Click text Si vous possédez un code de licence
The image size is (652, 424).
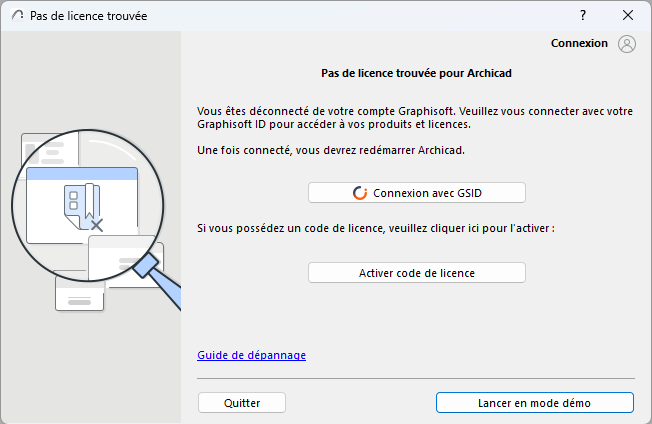pos(376,228)
